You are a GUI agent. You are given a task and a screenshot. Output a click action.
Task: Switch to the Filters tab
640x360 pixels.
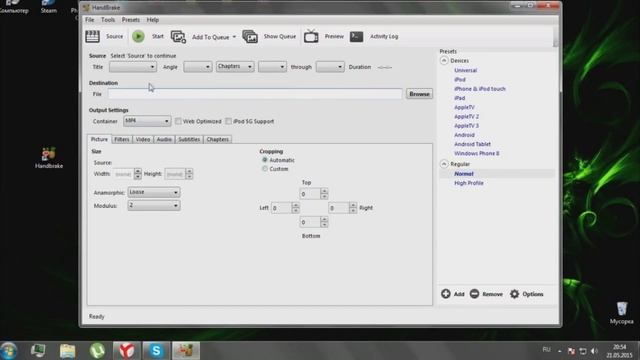(x=122, y=139)
